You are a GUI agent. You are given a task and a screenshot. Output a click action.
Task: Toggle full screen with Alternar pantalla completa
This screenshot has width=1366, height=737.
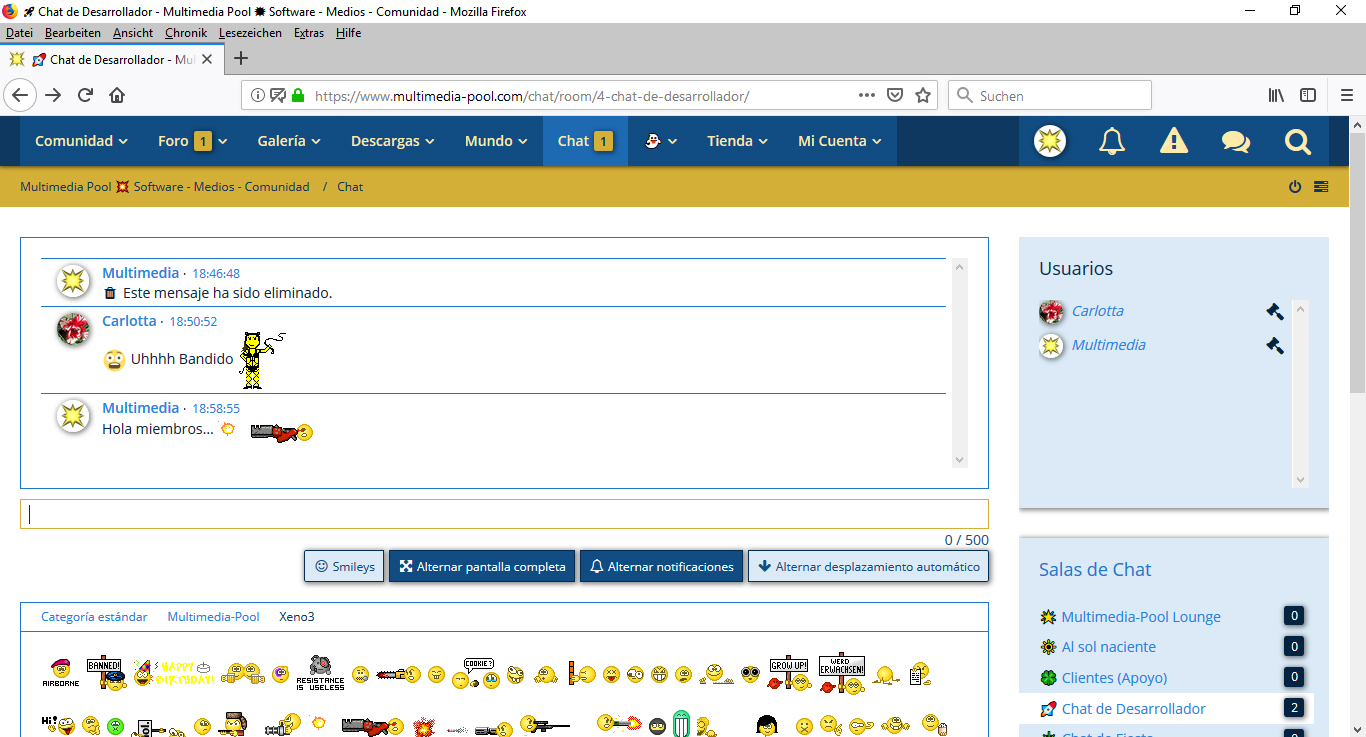click(482, 566)
